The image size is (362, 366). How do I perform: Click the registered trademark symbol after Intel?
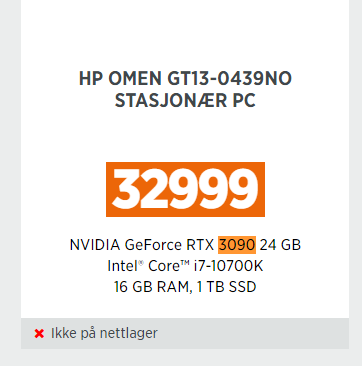tap(141, 263)
